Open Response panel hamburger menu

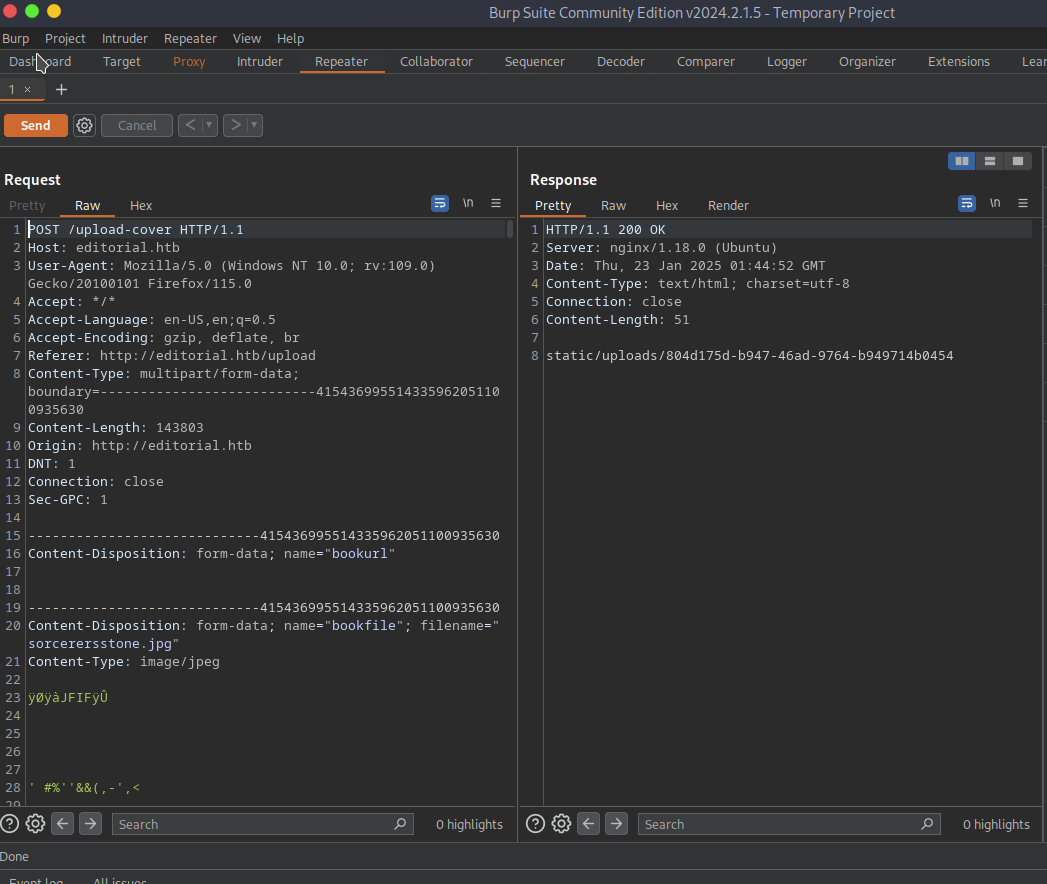coord(1023,203)
